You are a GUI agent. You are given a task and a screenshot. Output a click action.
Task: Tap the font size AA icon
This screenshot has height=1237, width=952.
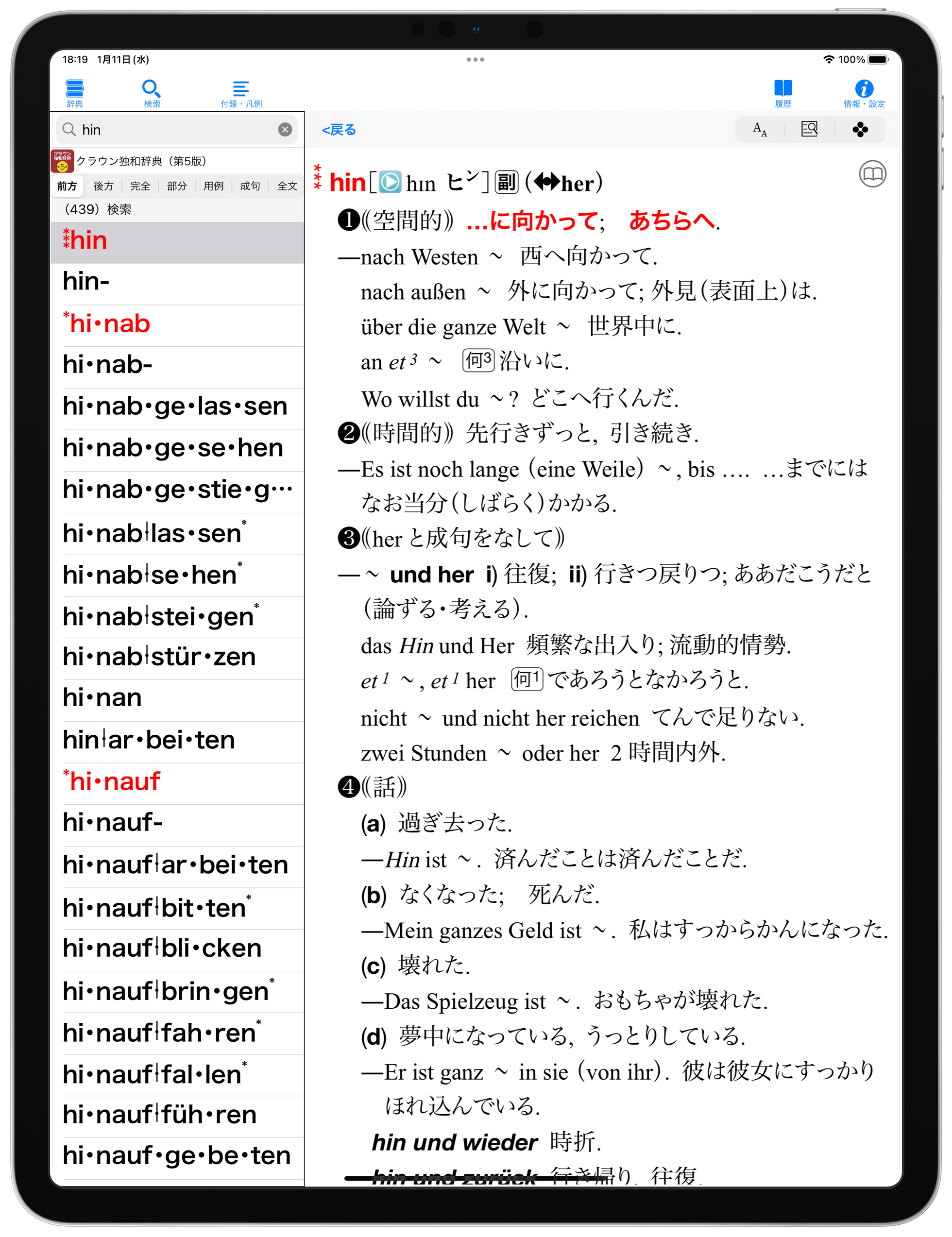tap(760, 130)
